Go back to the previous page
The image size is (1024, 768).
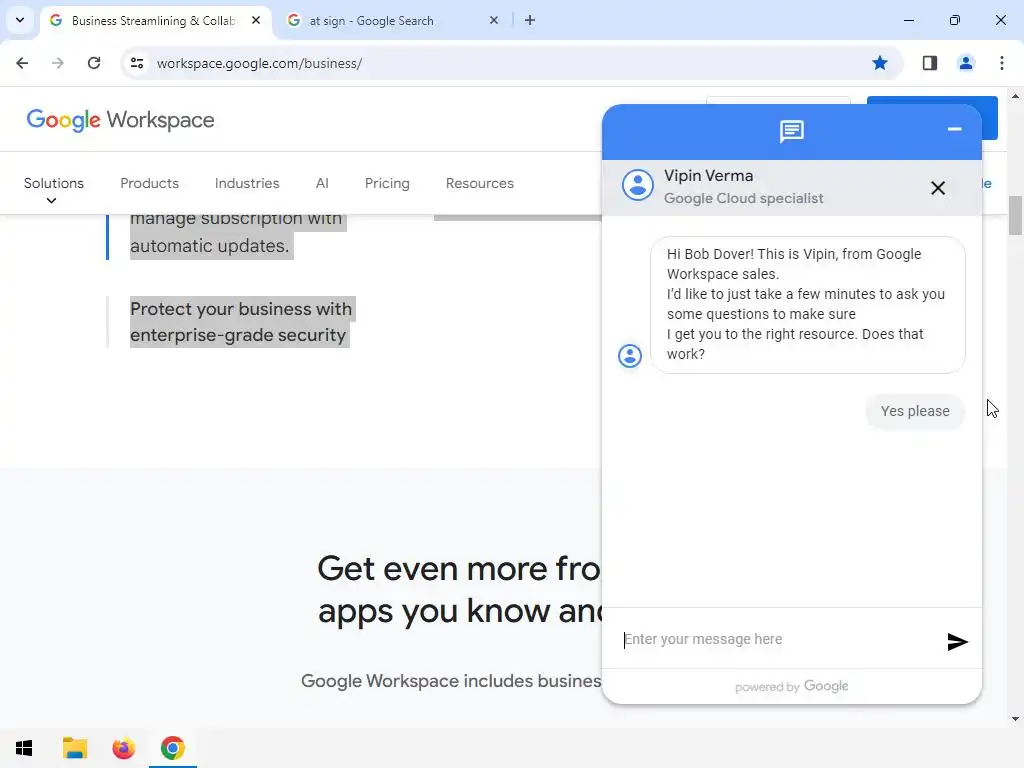click(x=22, y=63)
